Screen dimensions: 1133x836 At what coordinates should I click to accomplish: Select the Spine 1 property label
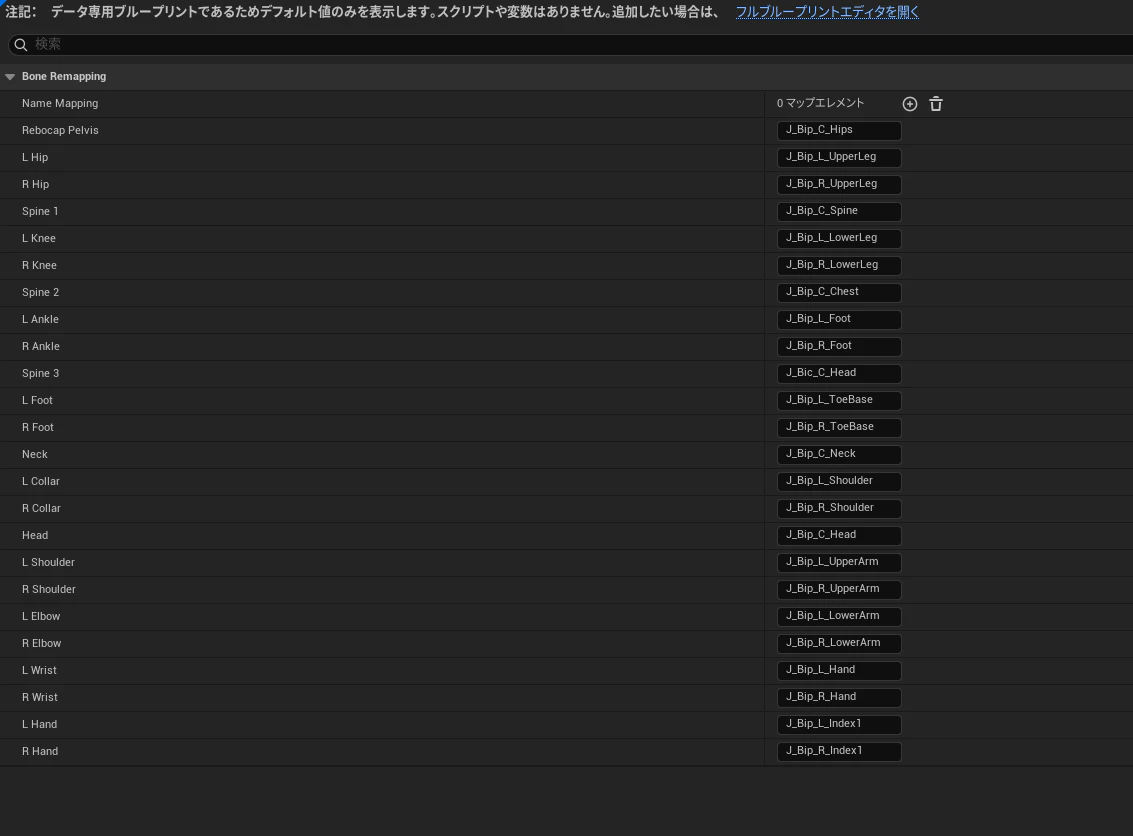(40, 211)
